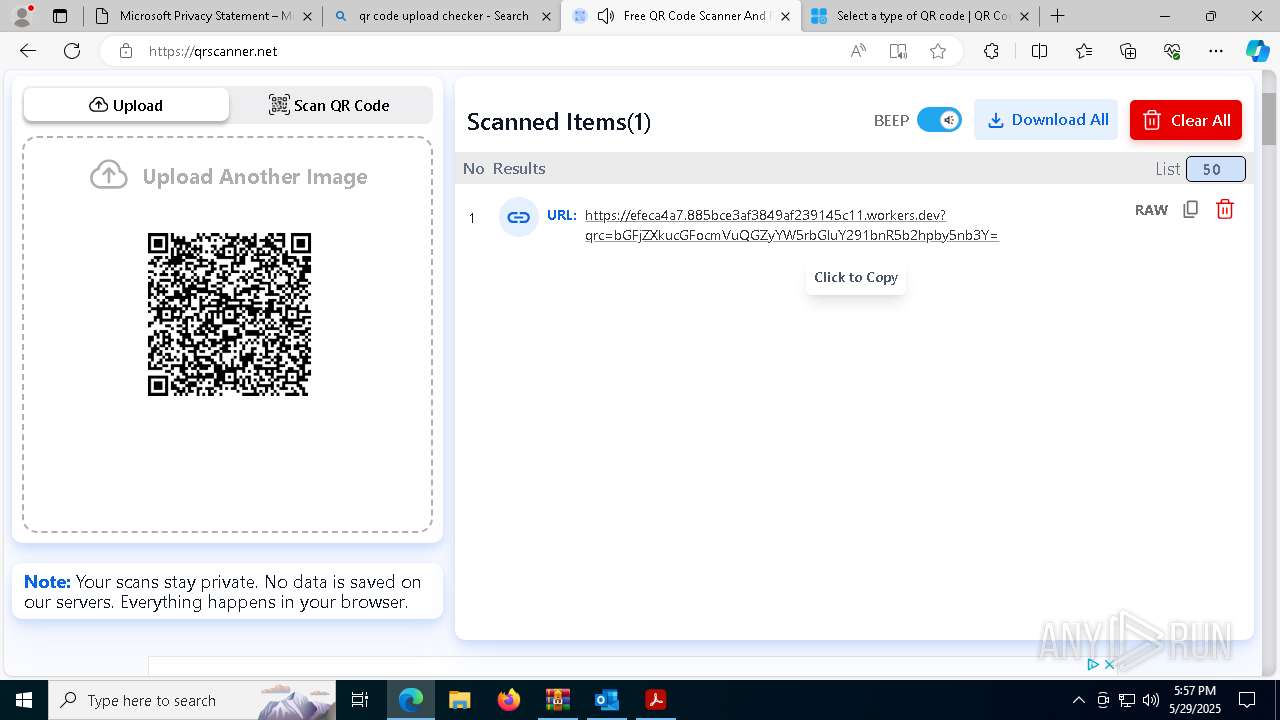Select the Upload mode tab
Viewport: 1280px width, 720px height.
click(126, 105)
